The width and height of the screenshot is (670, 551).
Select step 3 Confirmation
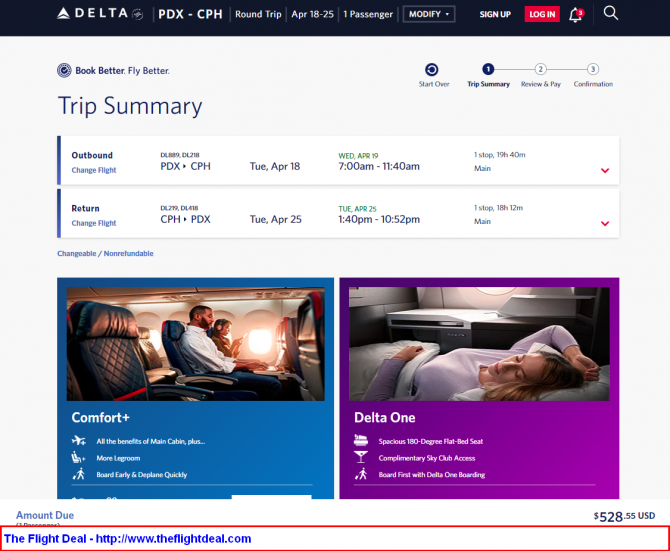click(593, 75)
